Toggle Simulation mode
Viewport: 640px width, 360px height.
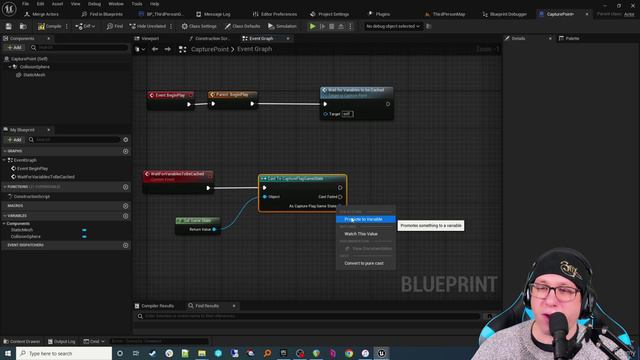coord(282,26)
